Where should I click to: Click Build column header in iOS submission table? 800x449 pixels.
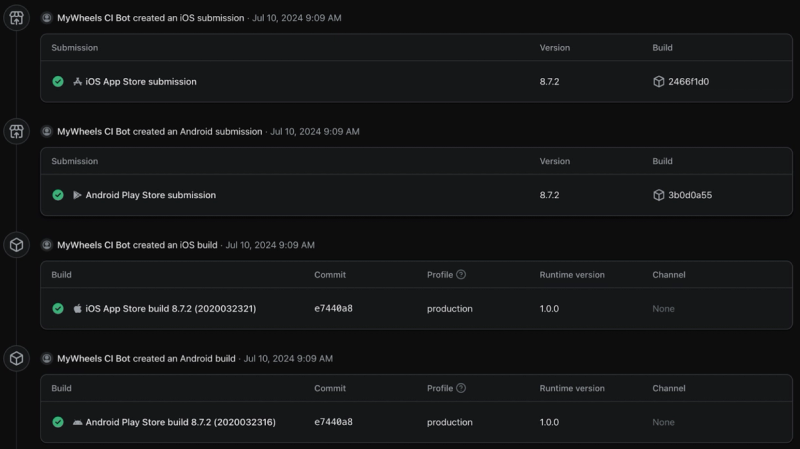click(x=662, y=47)
